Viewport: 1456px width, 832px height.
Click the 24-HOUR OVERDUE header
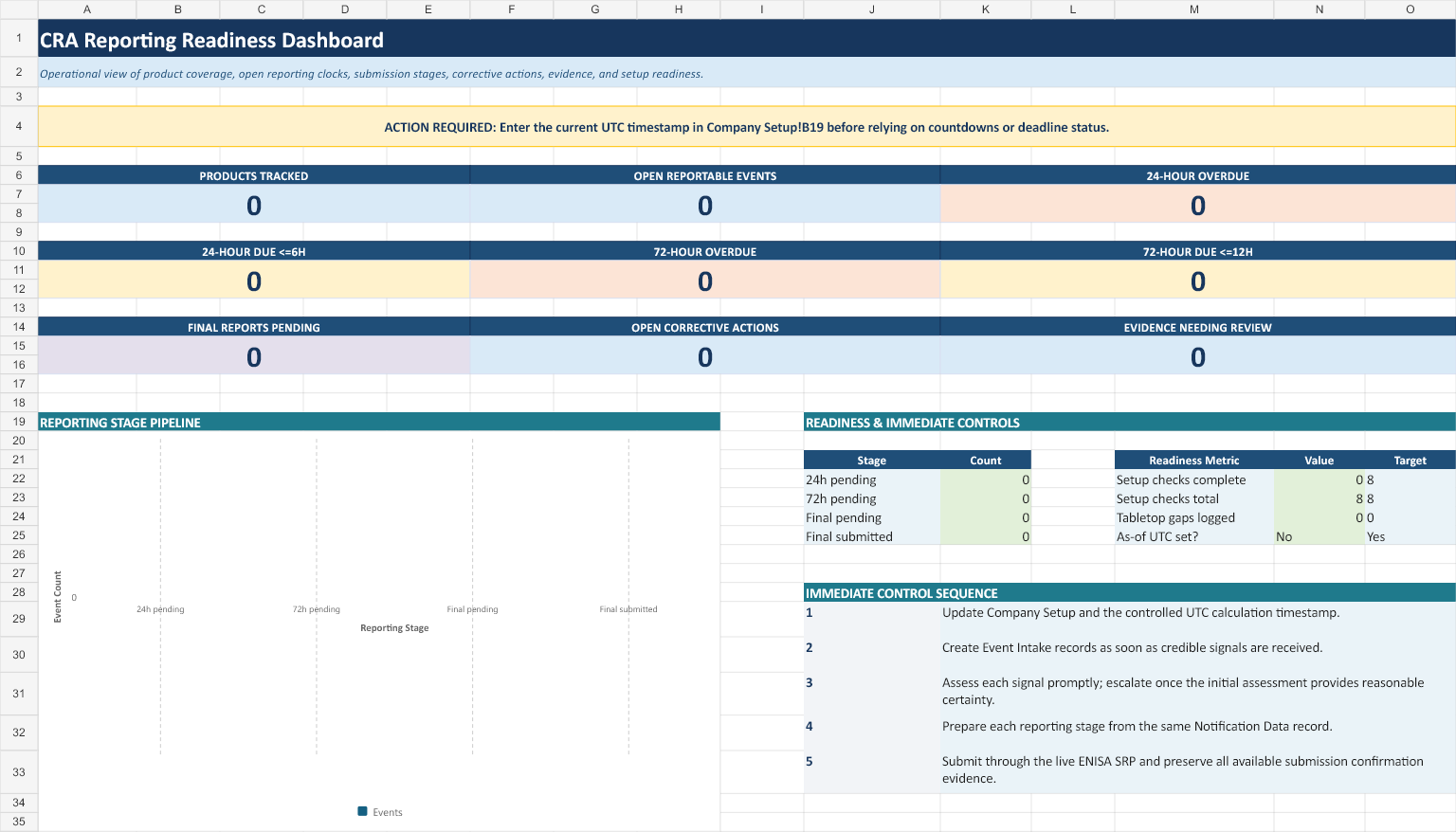1198,175
